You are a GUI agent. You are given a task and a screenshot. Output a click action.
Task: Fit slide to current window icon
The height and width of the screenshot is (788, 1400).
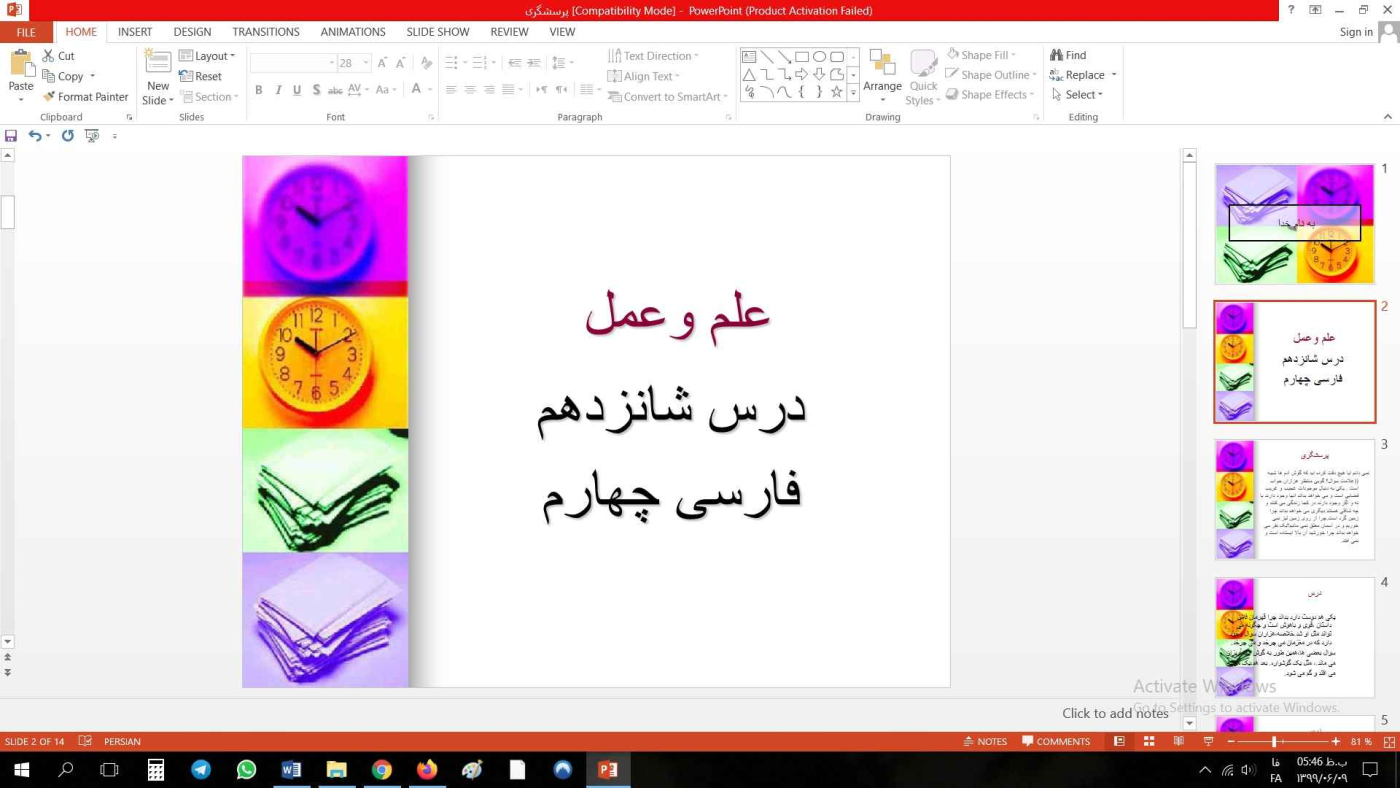[x=1387, y=742]
